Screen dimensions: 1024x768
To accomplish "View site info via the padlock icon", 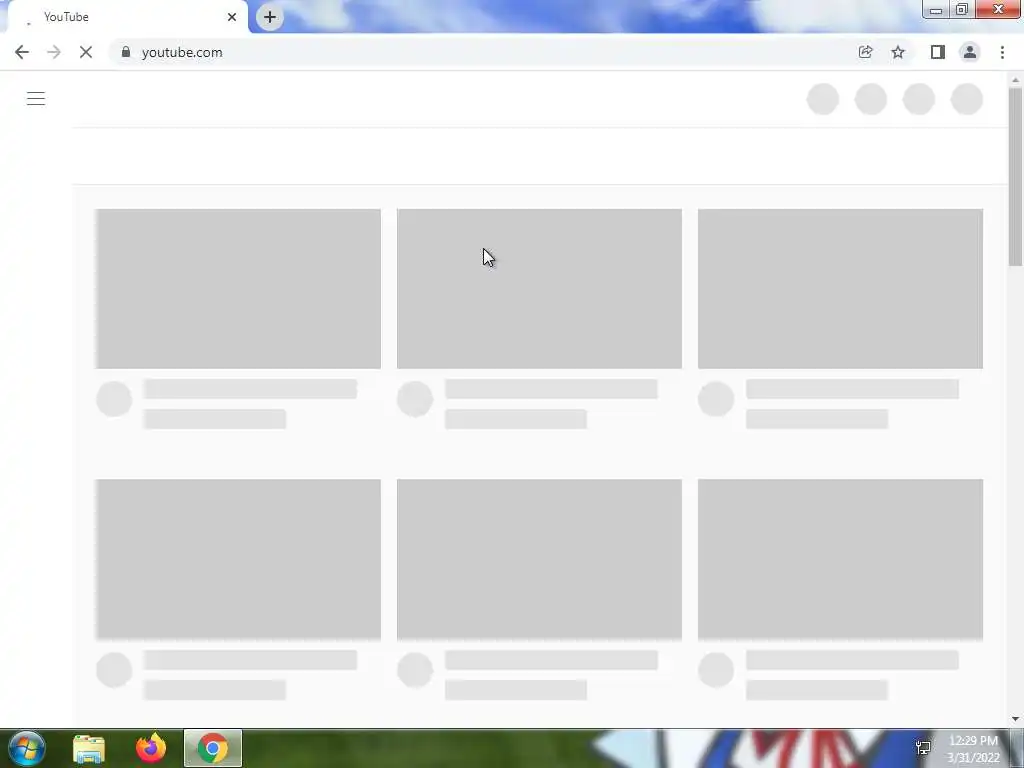I will tap(126, 52).
